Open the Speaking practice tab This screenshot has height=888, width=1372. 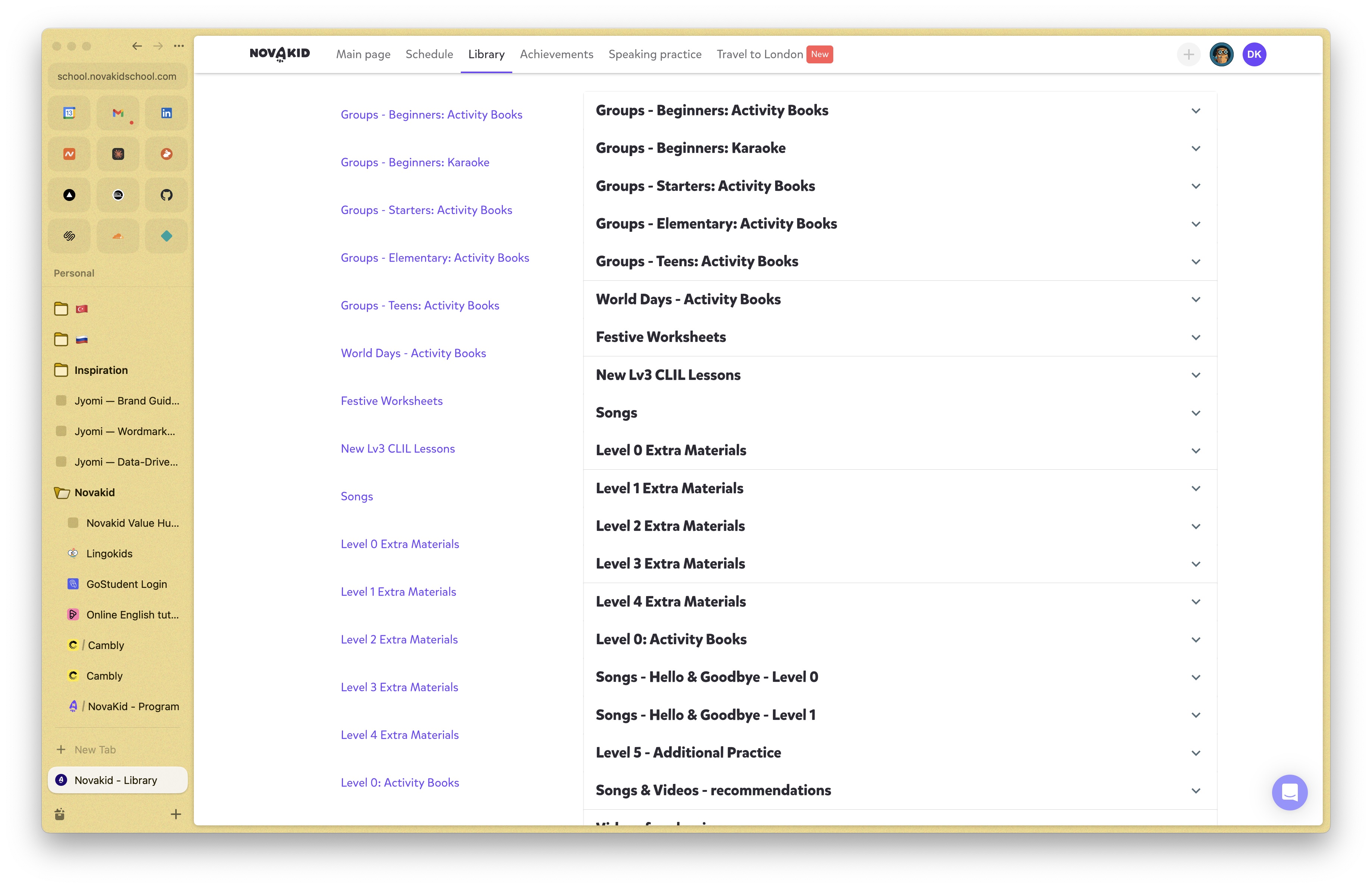click(x=655, y=54)
